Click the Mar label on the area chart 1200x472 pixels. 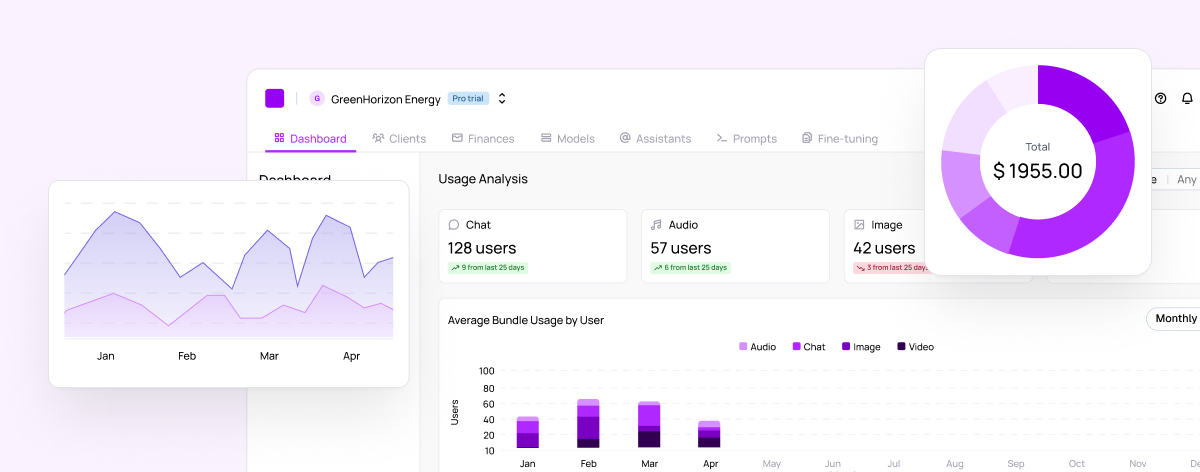[269, 356]
